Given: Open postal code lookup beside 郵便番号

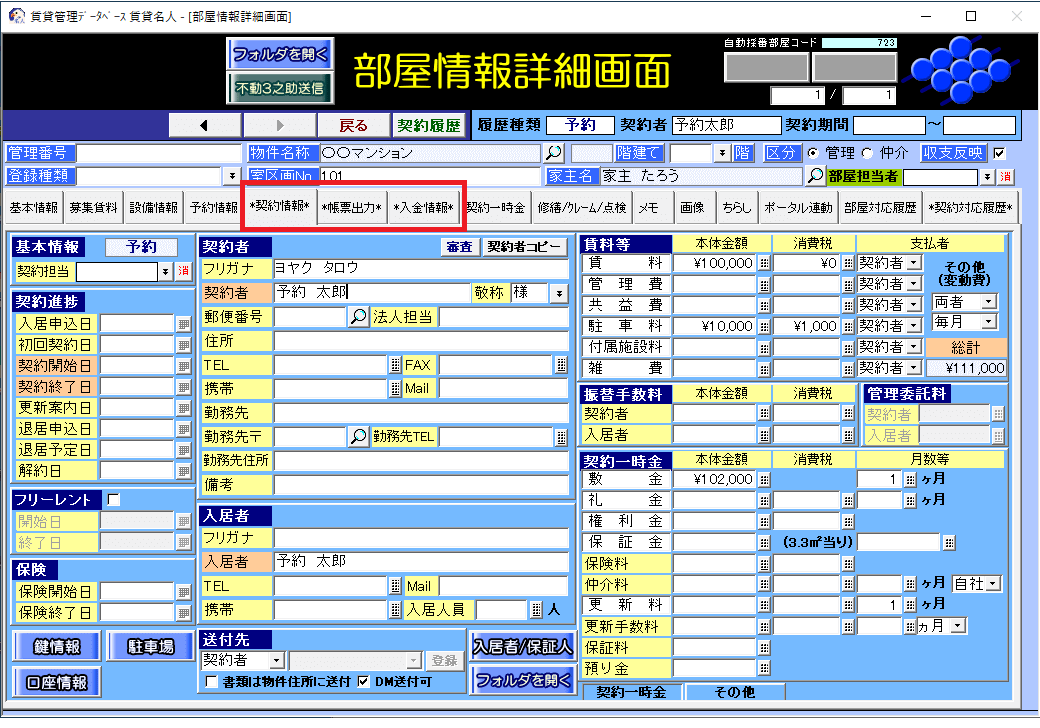Looking at the screenshot, I should (358, 317).
